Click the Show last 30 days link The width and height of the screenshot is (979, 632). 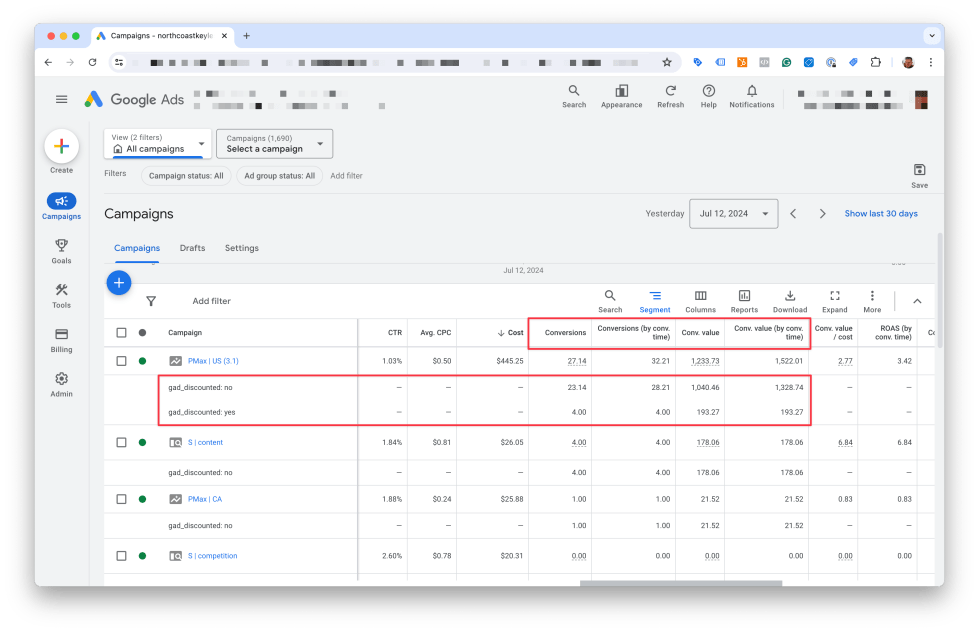(880, 214)
